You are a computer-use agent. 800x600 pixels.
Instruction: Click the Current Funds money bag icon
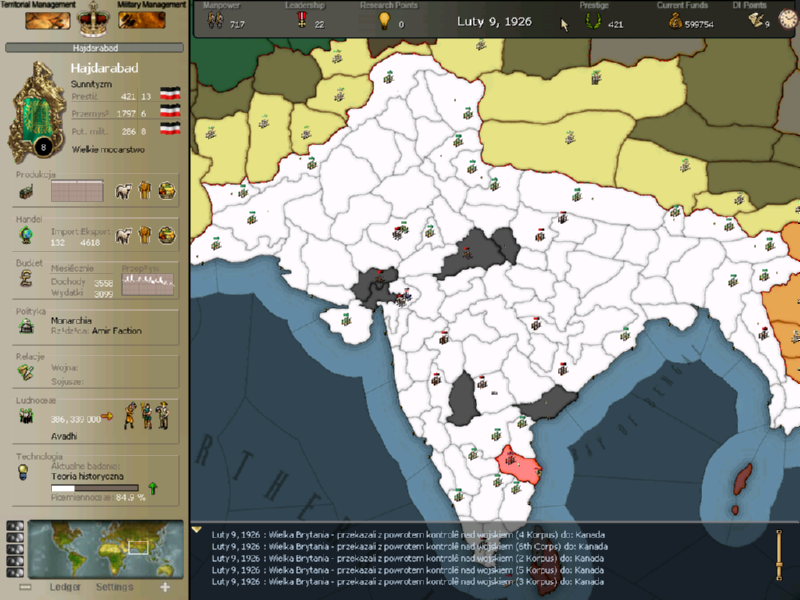(676, 21)
